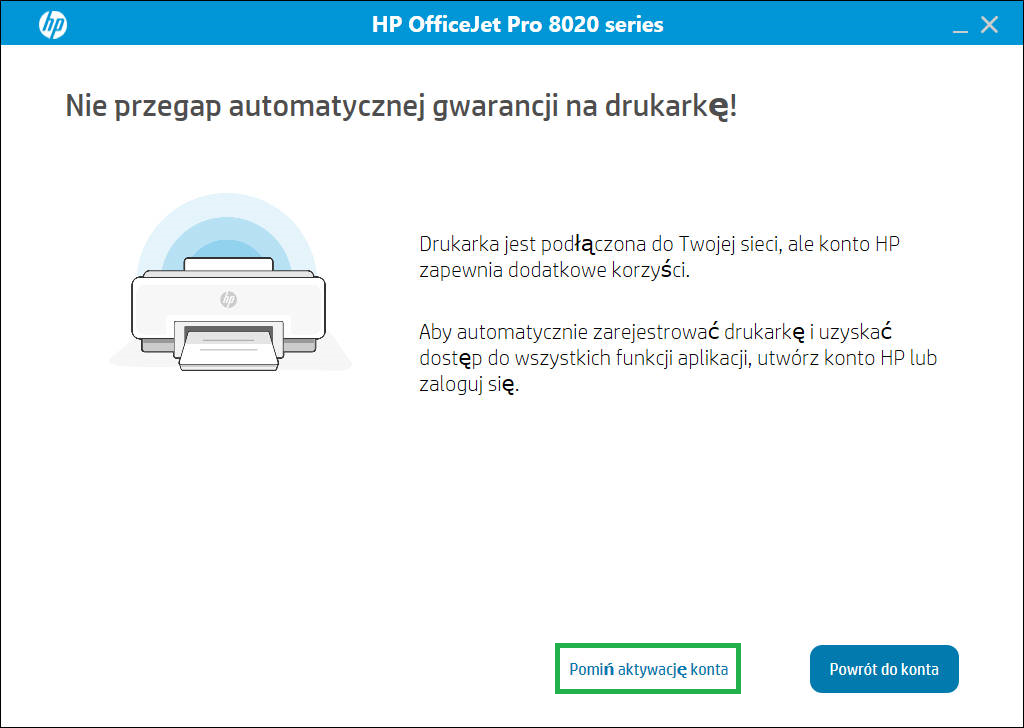Click the 'Powrót do konta' button
The width and height of the screenshot is (1024, 728).
[884, 669]
